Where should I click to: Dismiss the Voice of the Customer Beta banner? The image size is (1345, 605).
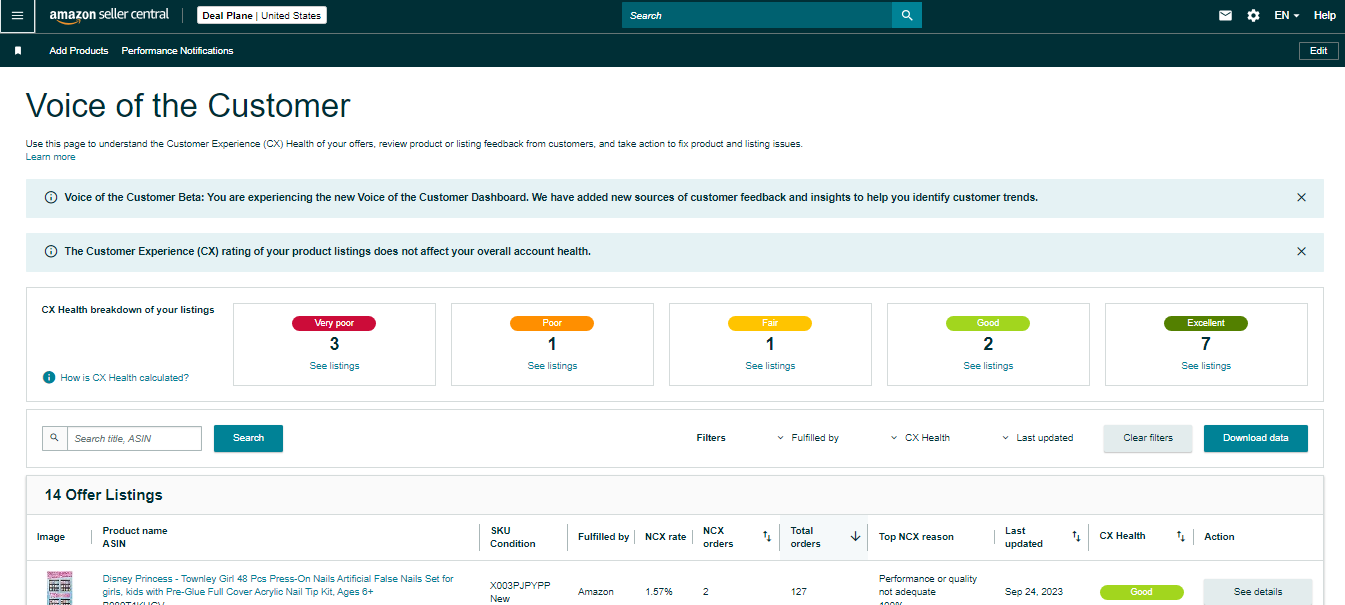click(1301, 197)
